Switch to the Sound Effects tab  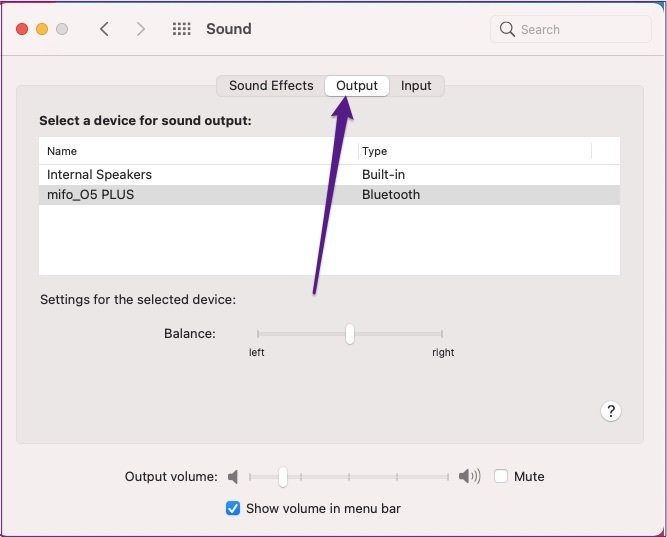click(271, 86)
